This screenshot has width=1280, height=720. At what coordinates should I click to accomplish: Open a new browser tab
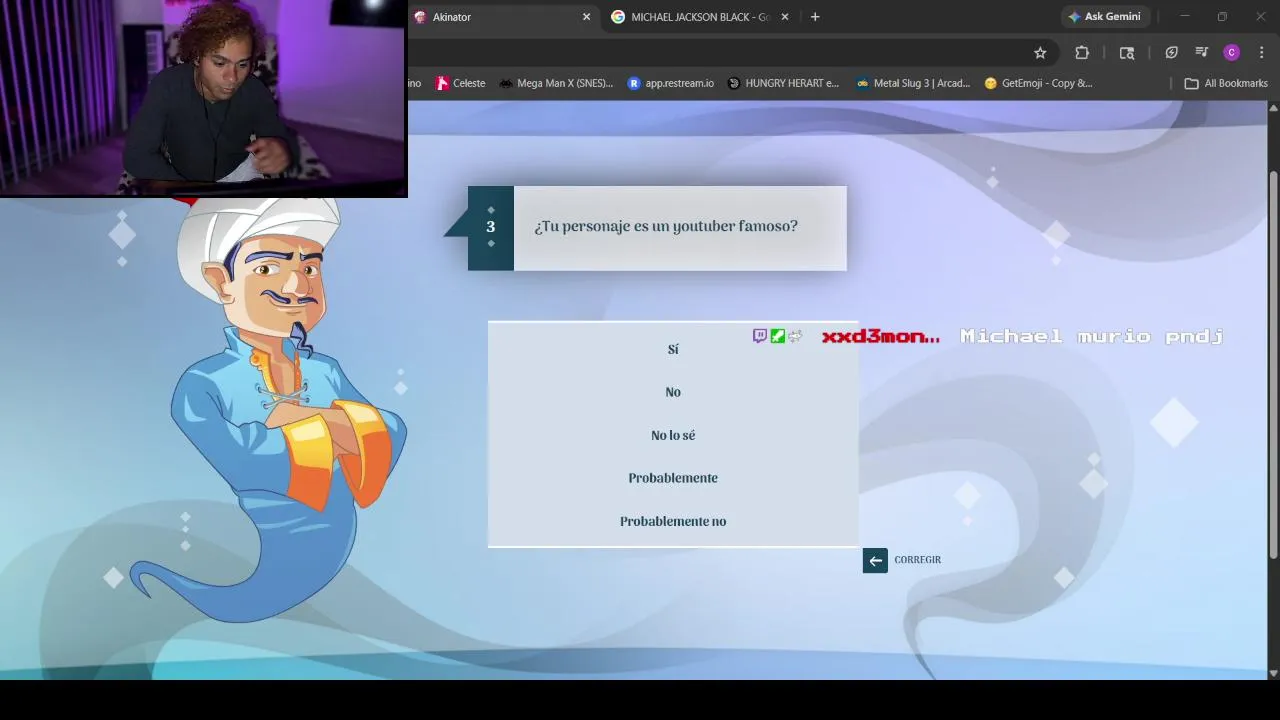click(x=815, y=17)
